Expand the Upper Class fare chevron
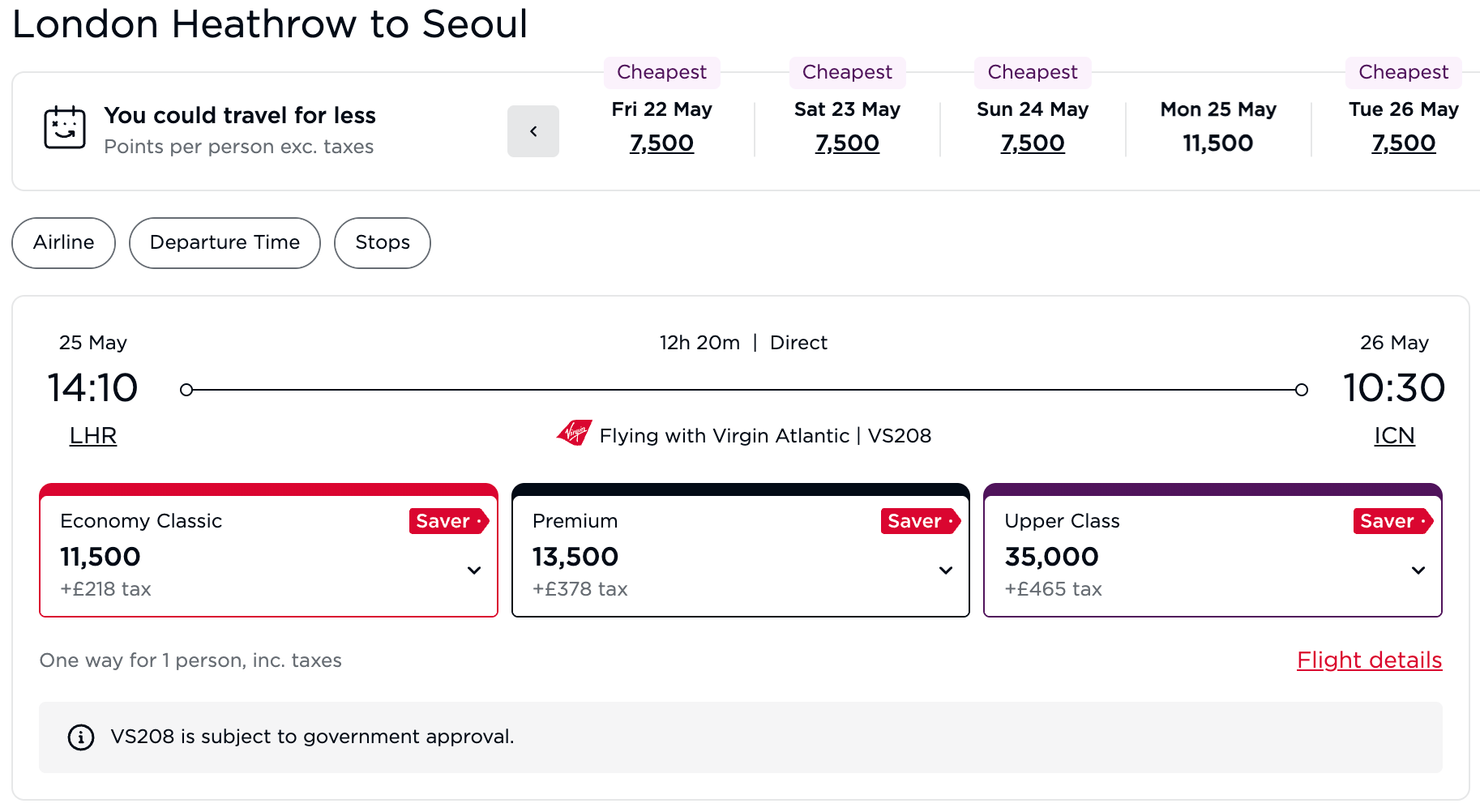1480x812 pixels. (1418, 571)
